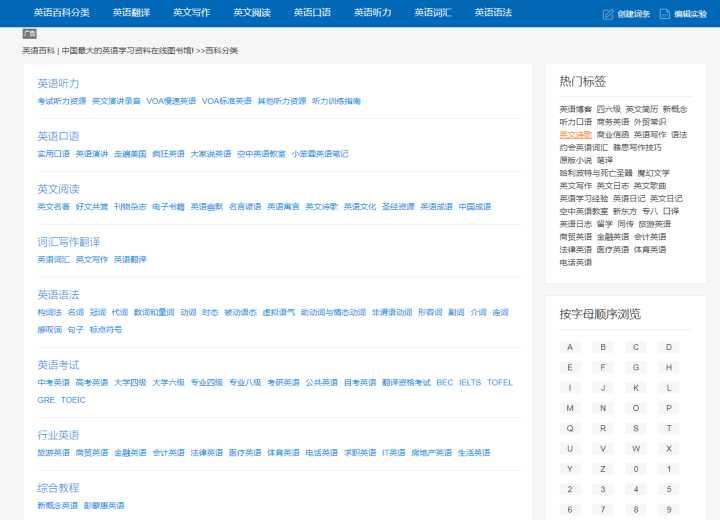
Task: Open the TOEIC exam link
Action: pyautogui.click(x=73, y=400)
